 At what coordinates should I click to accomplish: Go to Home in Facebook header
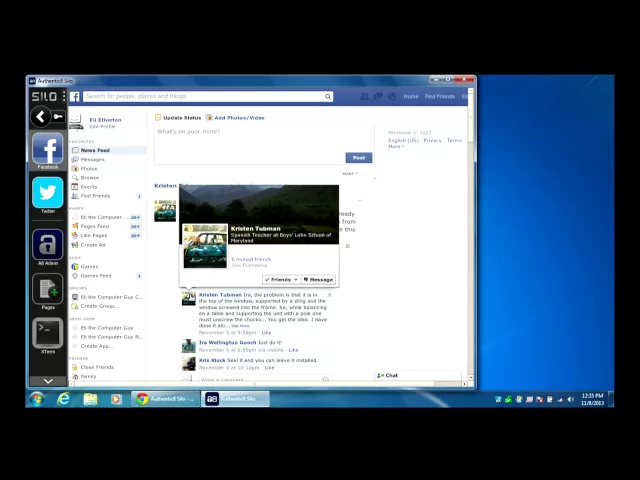411,96
